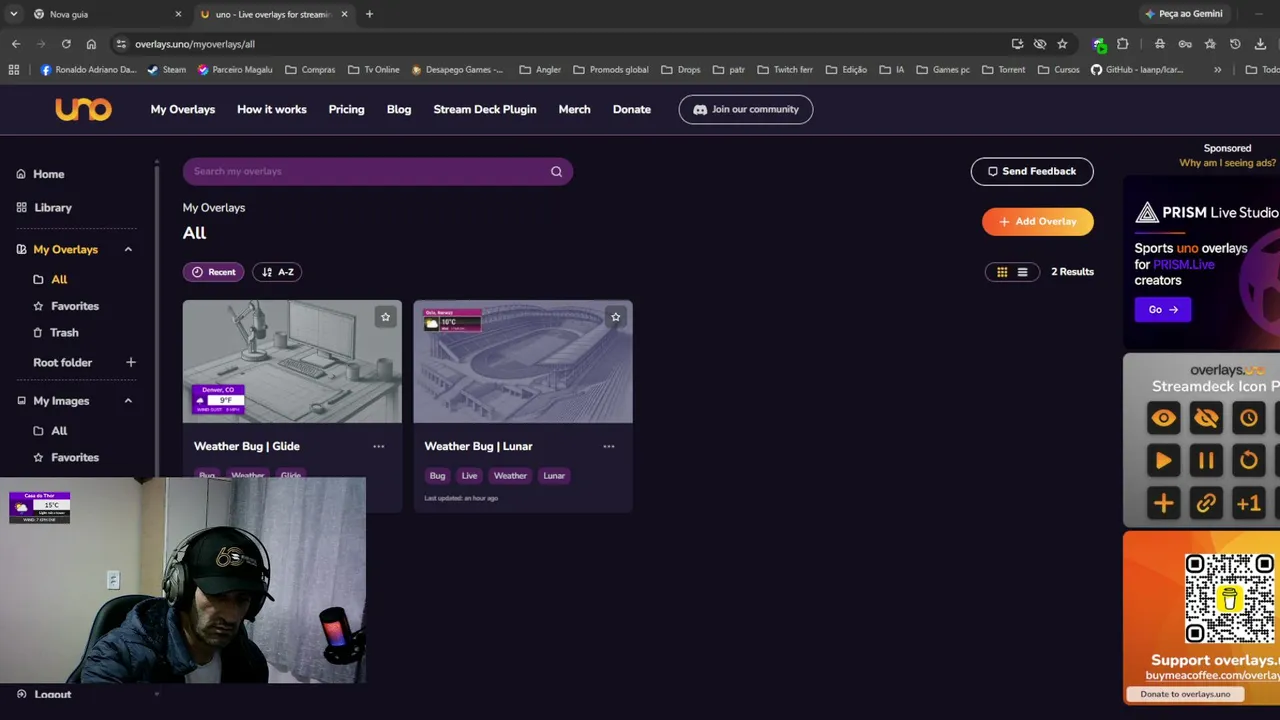Image resolution: width=1280 pixels, height=720 pixels.
Task: Open My Overlays in top navigation
Action: (x=183, y=109)
